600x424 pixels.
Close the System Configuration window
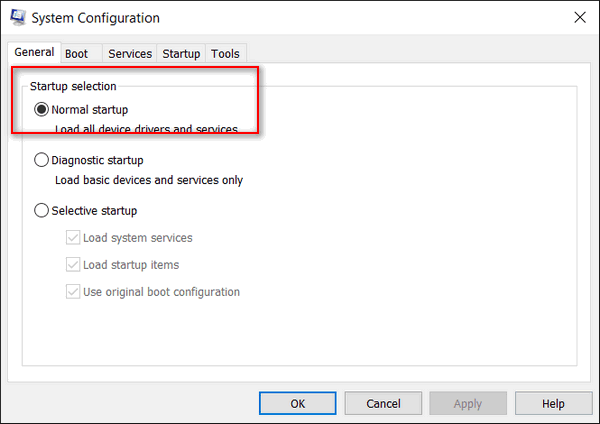pyautogui.click(x=580, y=17)
